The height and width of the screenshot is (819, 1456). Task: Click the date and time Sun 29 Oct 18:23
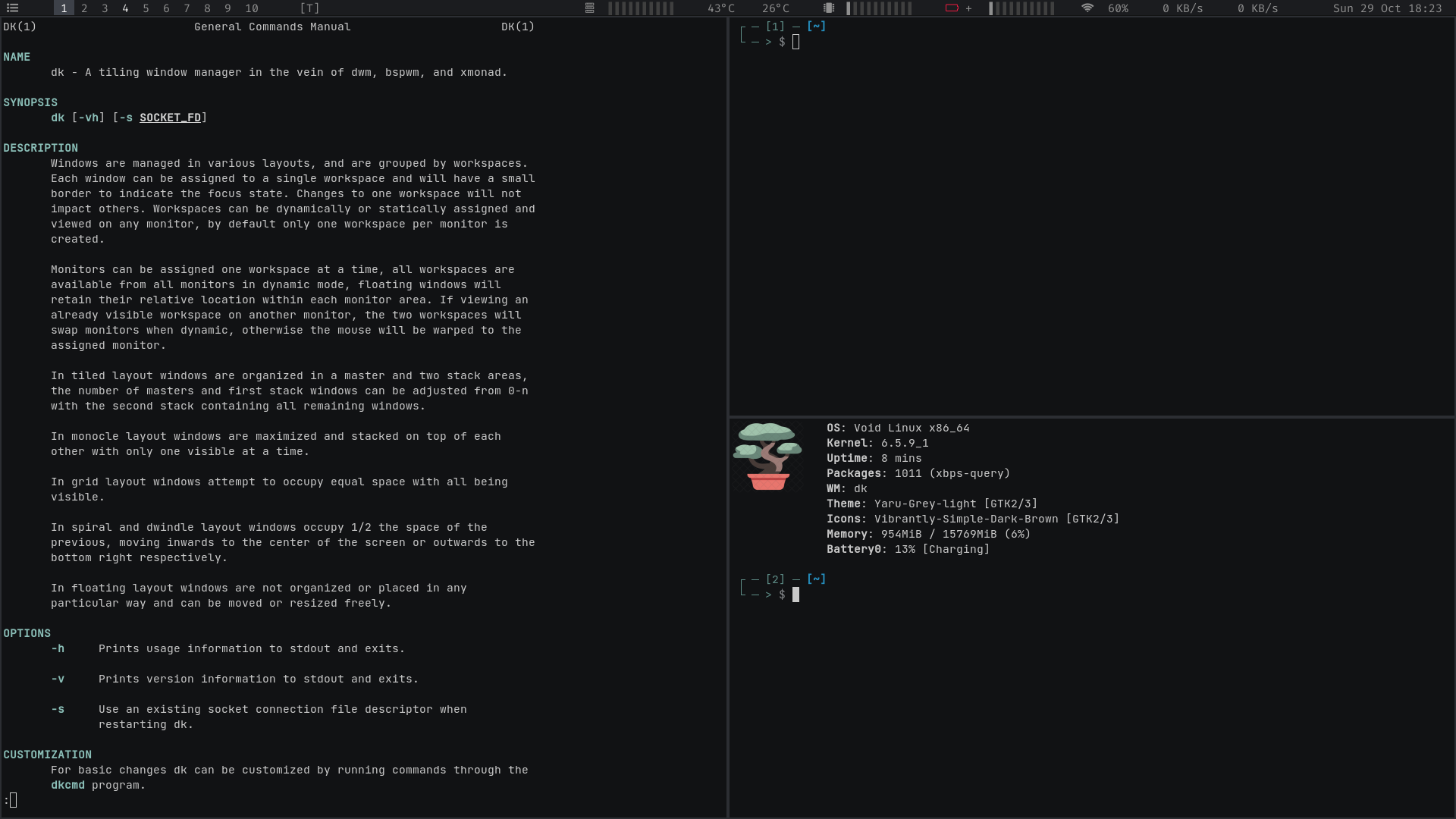coord(1387,8)
